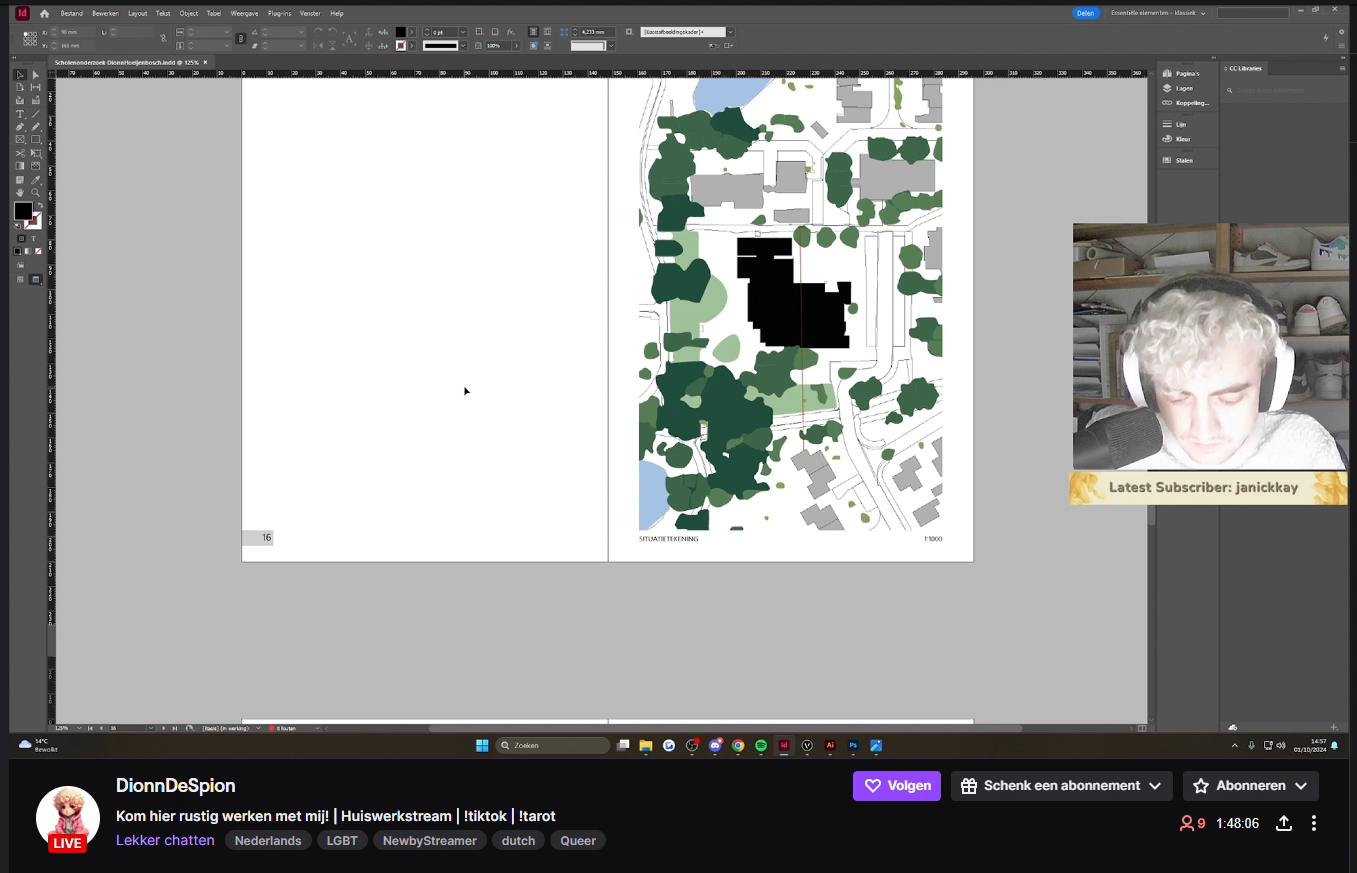This screenshot has width=1357, height=873.
Task: Click the Lekker chatten category link
Action: pyautogui.click(x=165, y=840)
